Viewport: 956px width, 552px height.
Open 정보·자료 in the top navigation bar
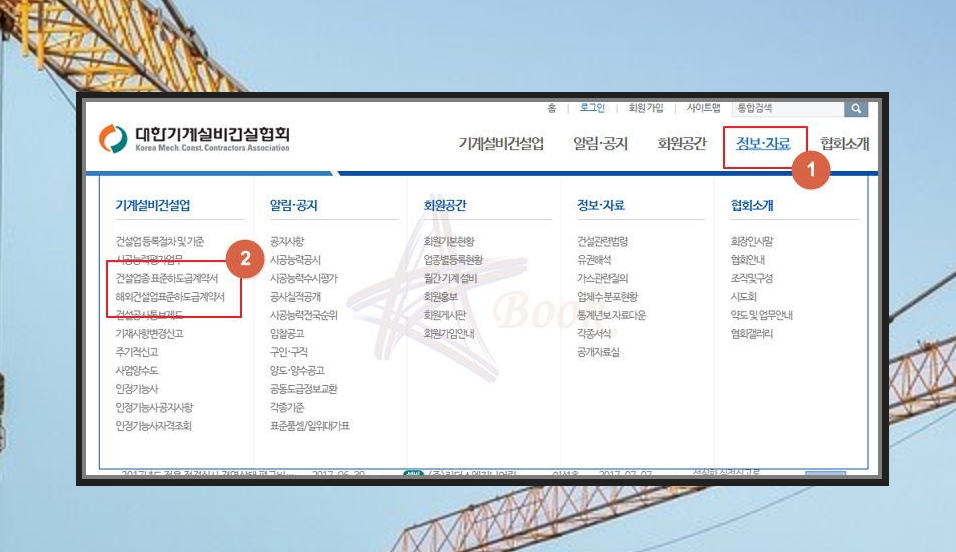click(763, 143)
